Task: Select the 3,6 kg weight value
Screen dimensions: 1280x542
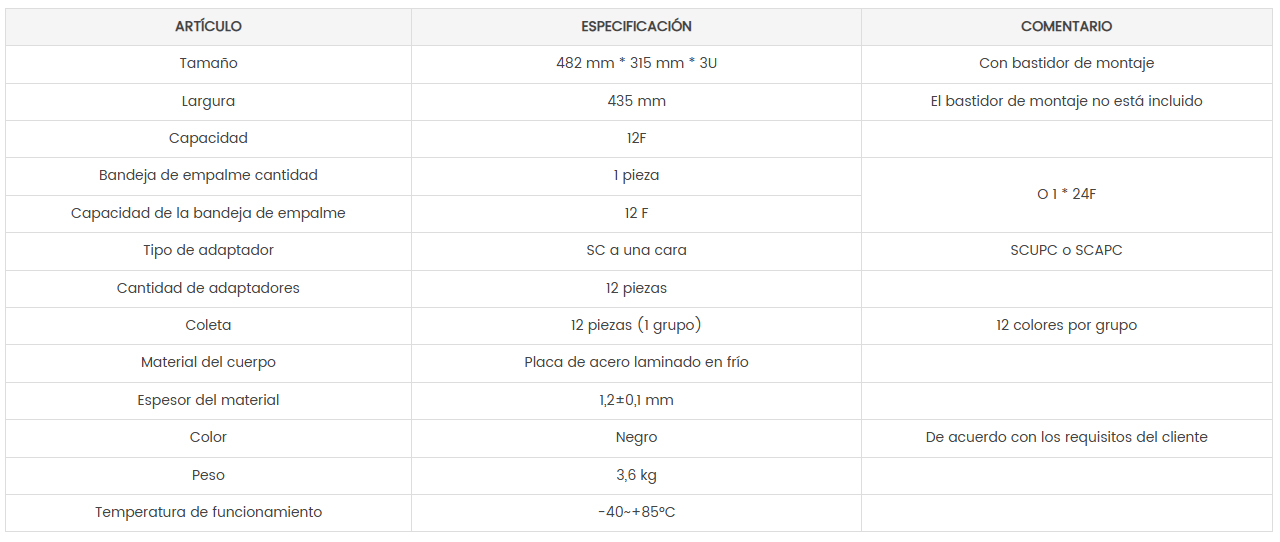Action: tap(636, 475)
